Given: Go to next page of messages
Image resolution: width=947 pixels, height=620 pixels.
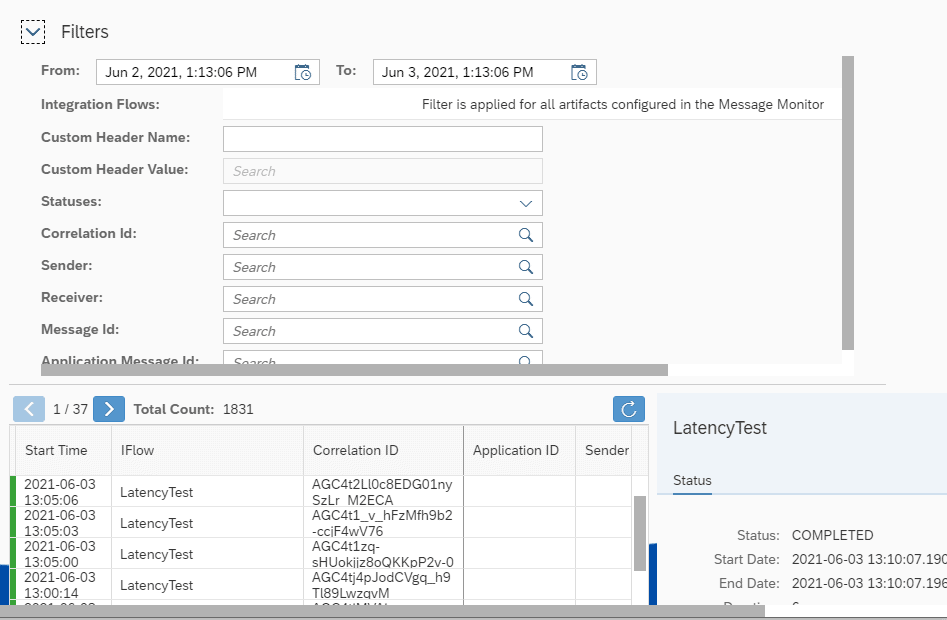Looking at the screenshot, I should 109,409.
